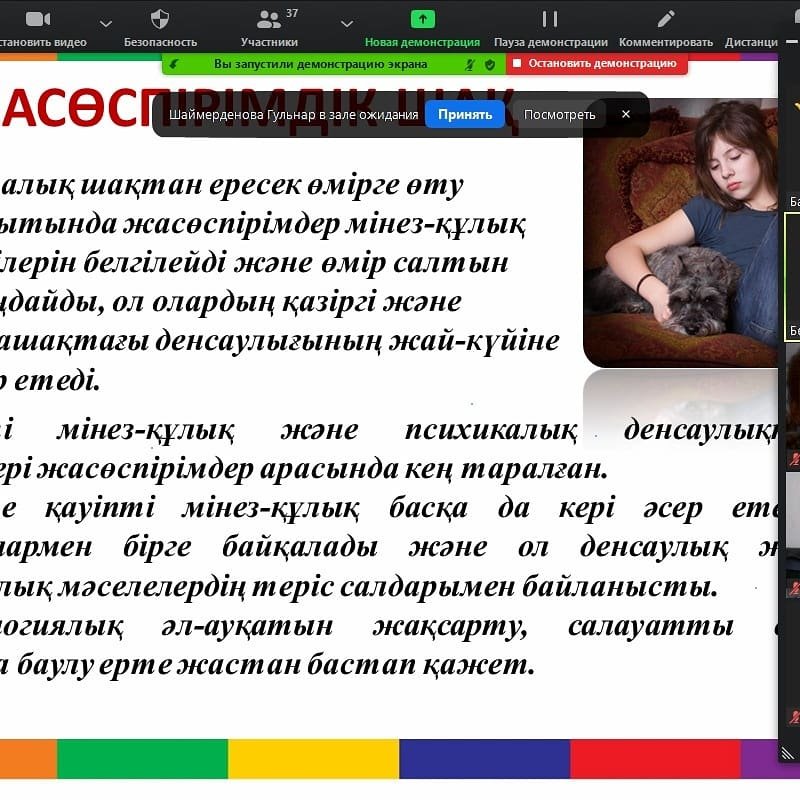Click the 'Вы запустили демонстрацию экрана' status text
The height and width of the screenshot is (800, 800).
click(320, 64)
